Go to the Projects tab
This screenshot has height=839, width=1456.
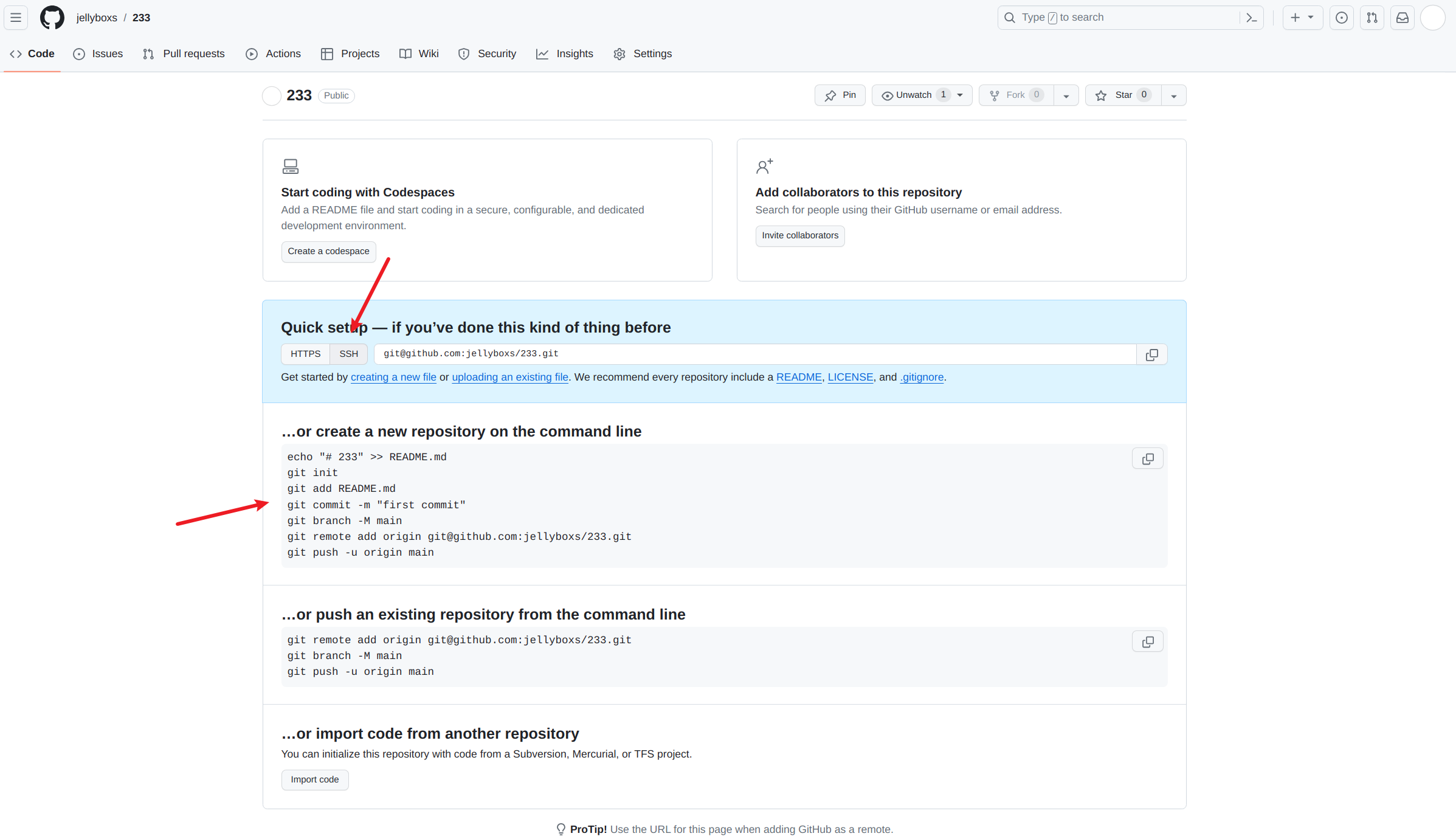[x=350, y=54]
